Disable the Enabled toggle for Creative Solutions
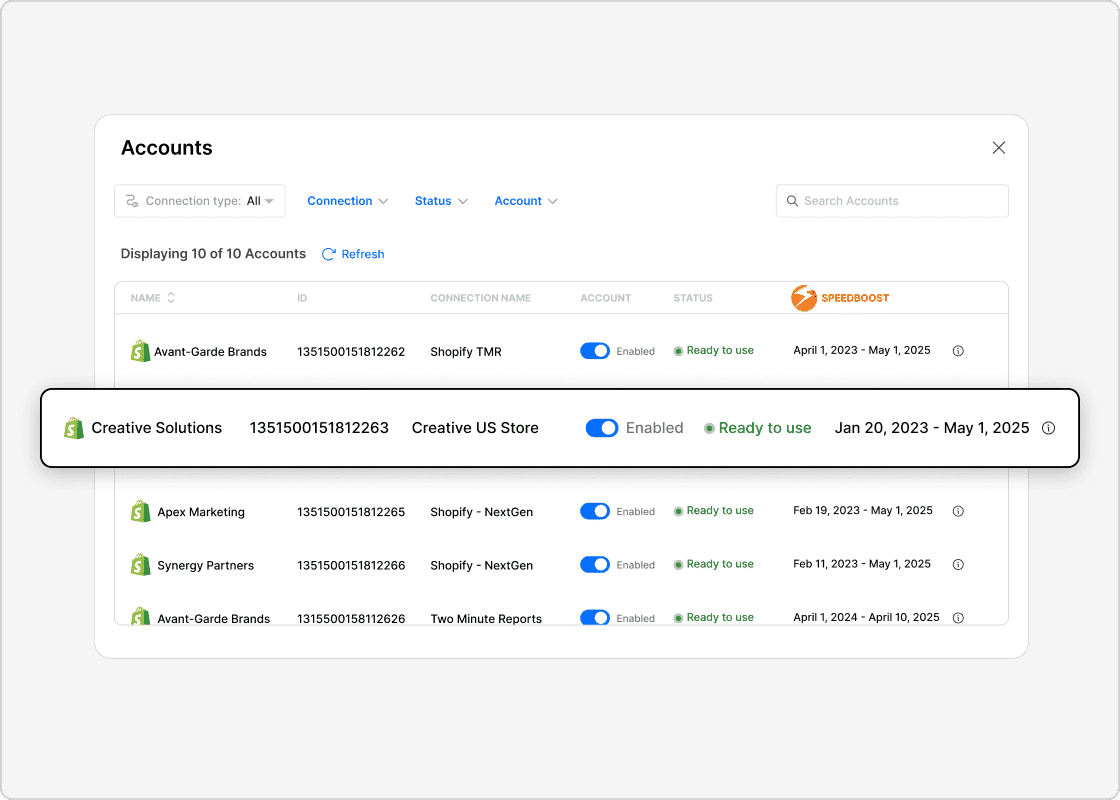 click(601, 427)
